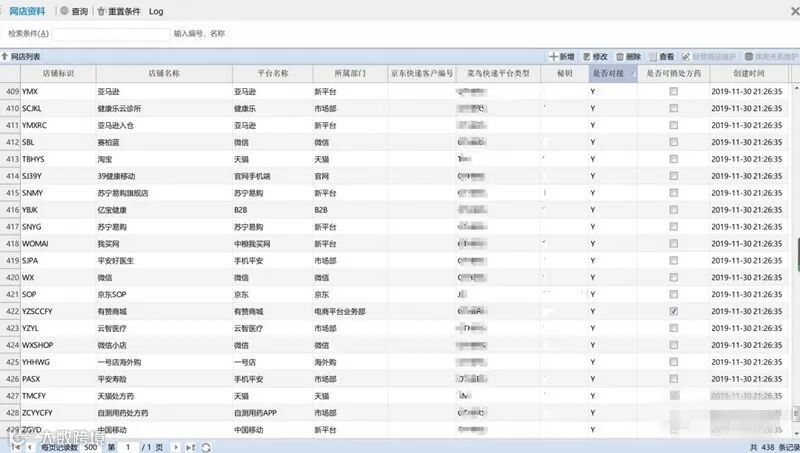
Task: Toggle prescription checkbox for row SBL
Action: tap(673, 142)
